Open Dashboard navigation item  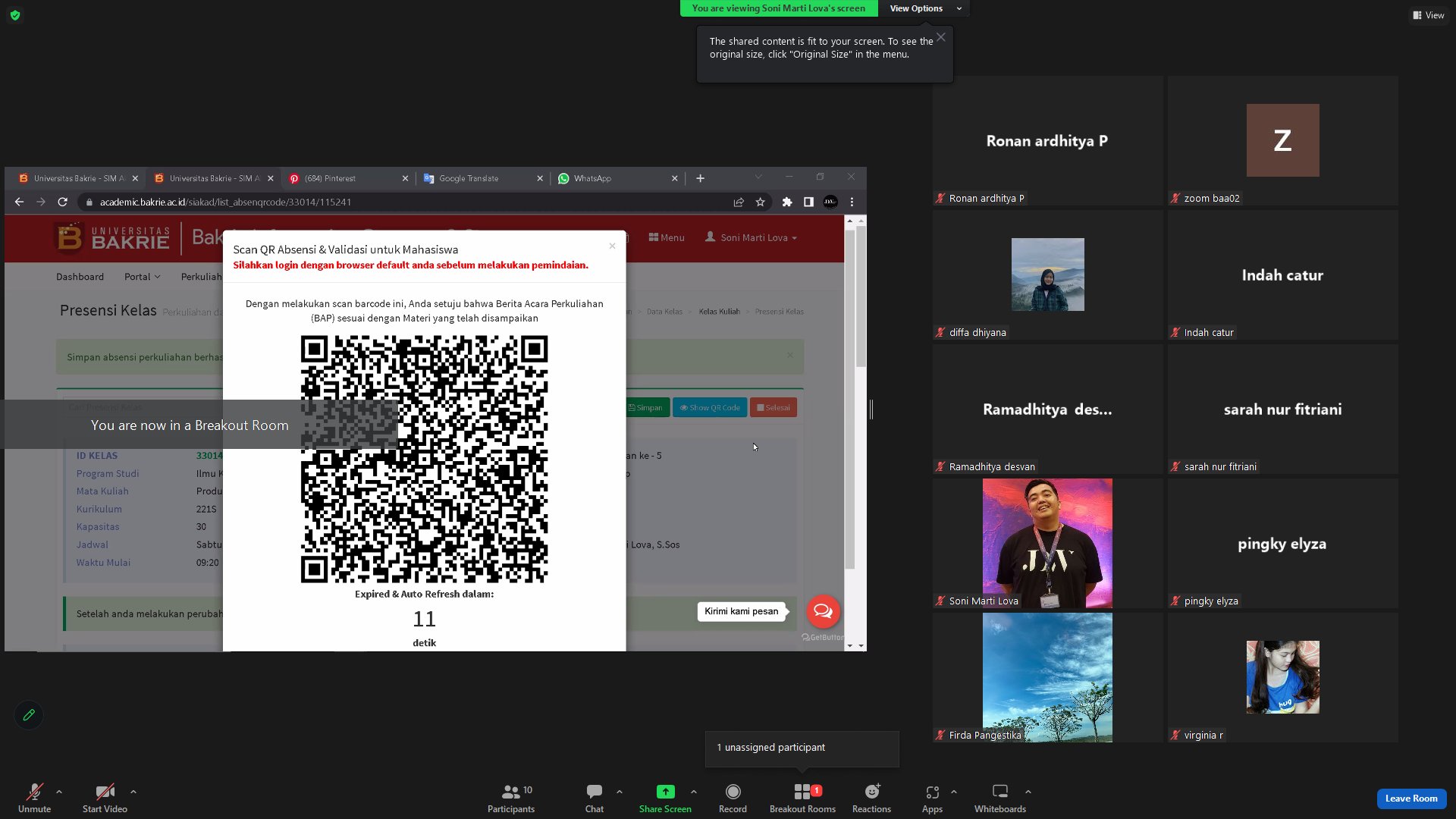pos(80,277)
